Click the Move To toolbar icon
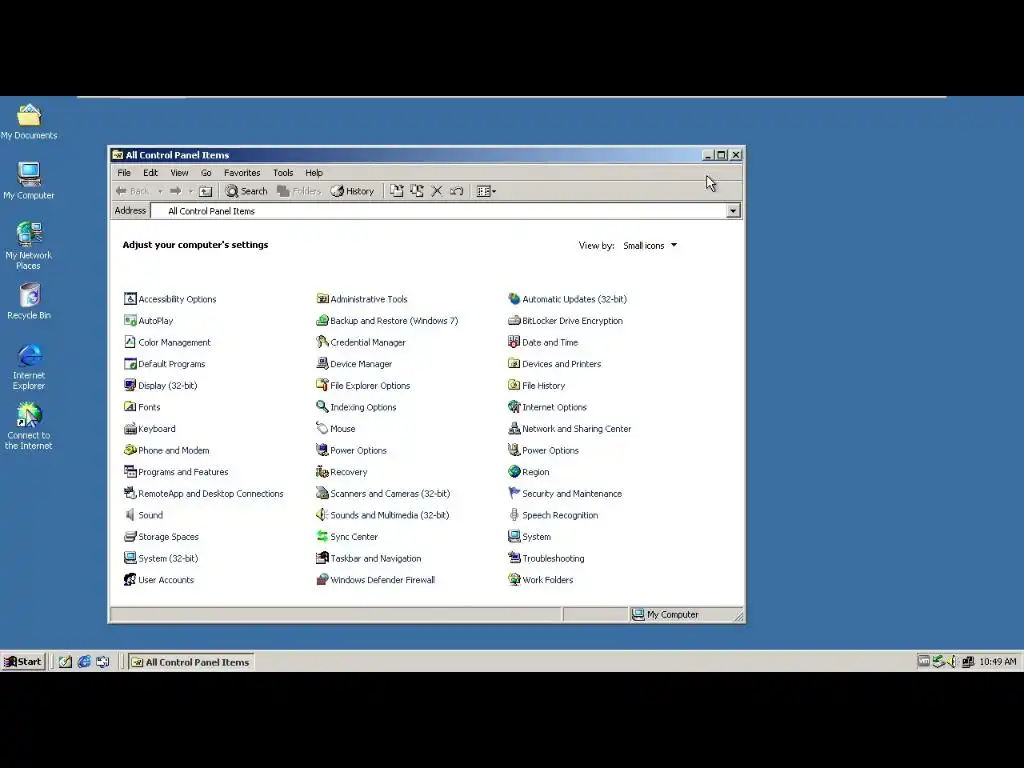1024x768 pixels. click(396, 191)
